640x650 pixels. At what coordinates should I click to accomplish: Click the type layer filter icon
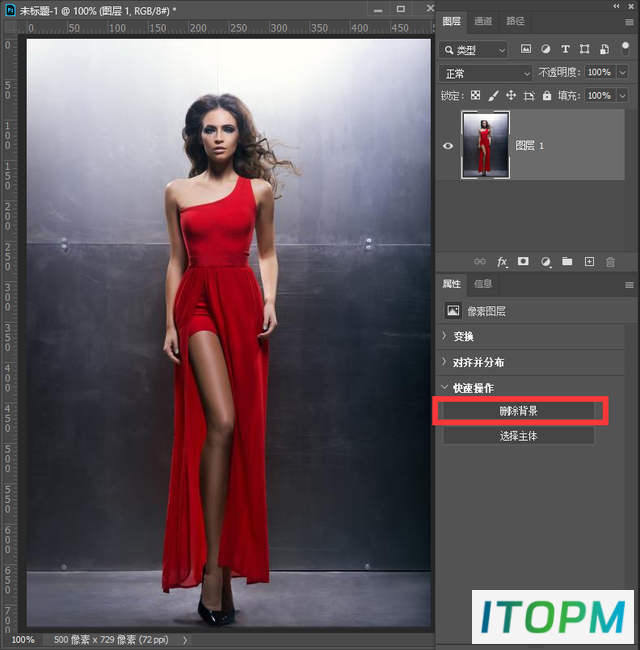pos(565,49)
